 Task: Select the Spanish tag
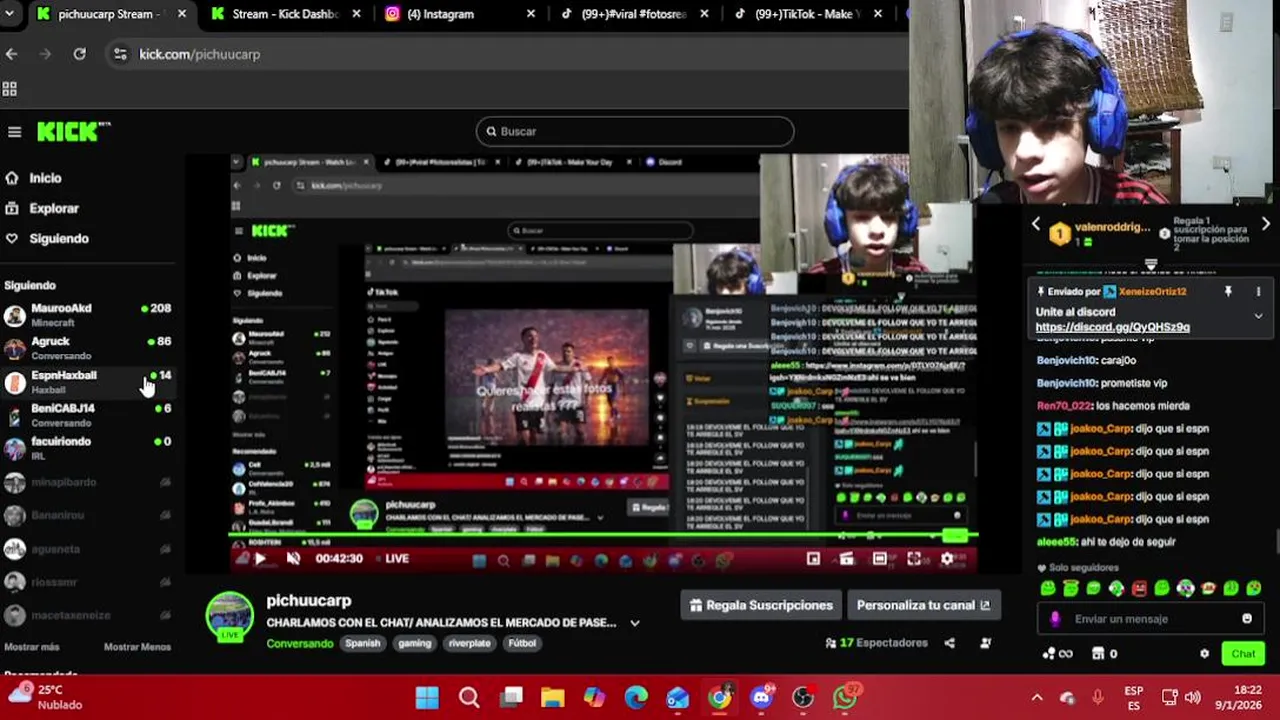[x=363, y=643]
